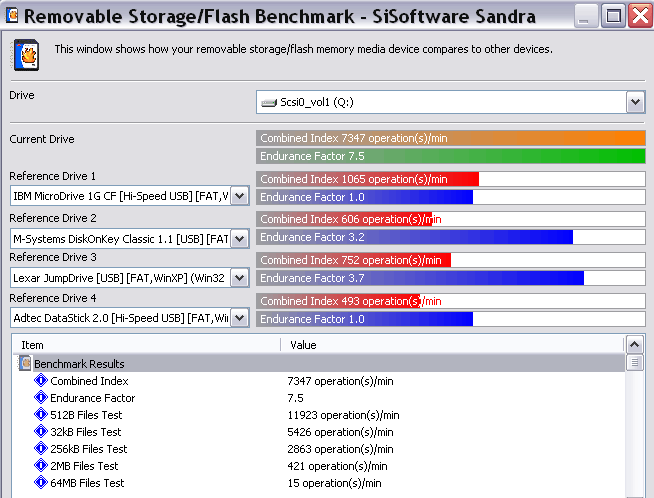
Task: Select the Combined Index list row
Action: 319,381
